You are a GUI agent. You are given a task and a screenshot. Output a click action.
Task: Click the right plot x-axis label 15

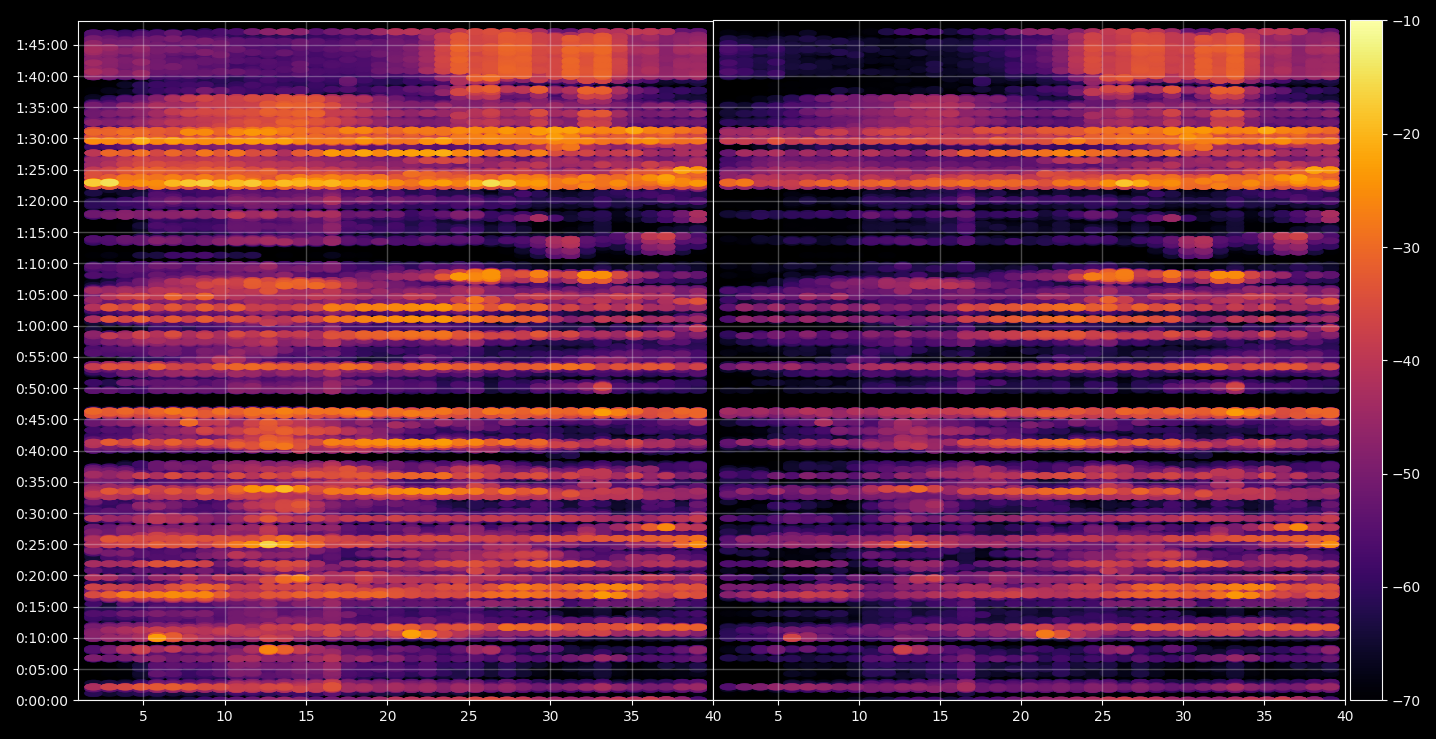coord(940,717)
